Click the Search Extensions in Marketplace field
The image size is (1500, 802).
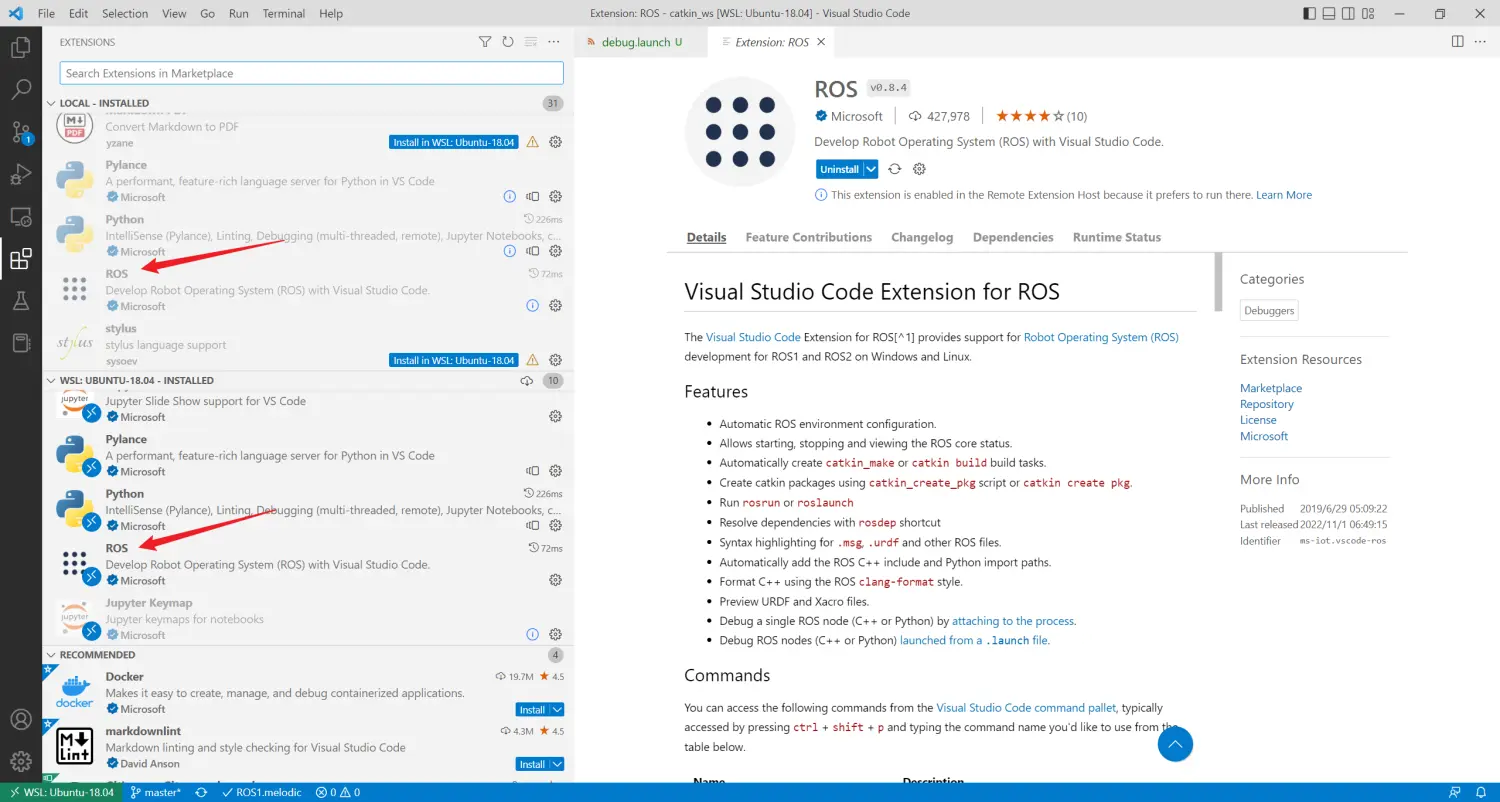[x=311, y=73]
